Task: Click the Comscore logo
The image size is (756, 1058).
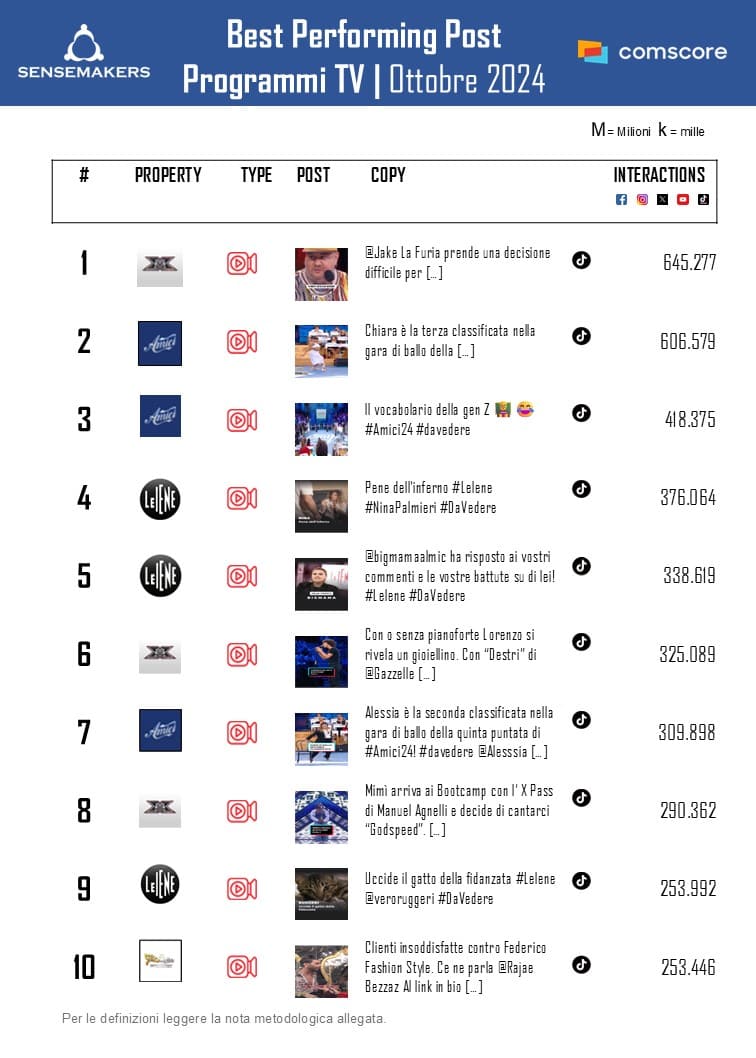Action: [652, 52]
